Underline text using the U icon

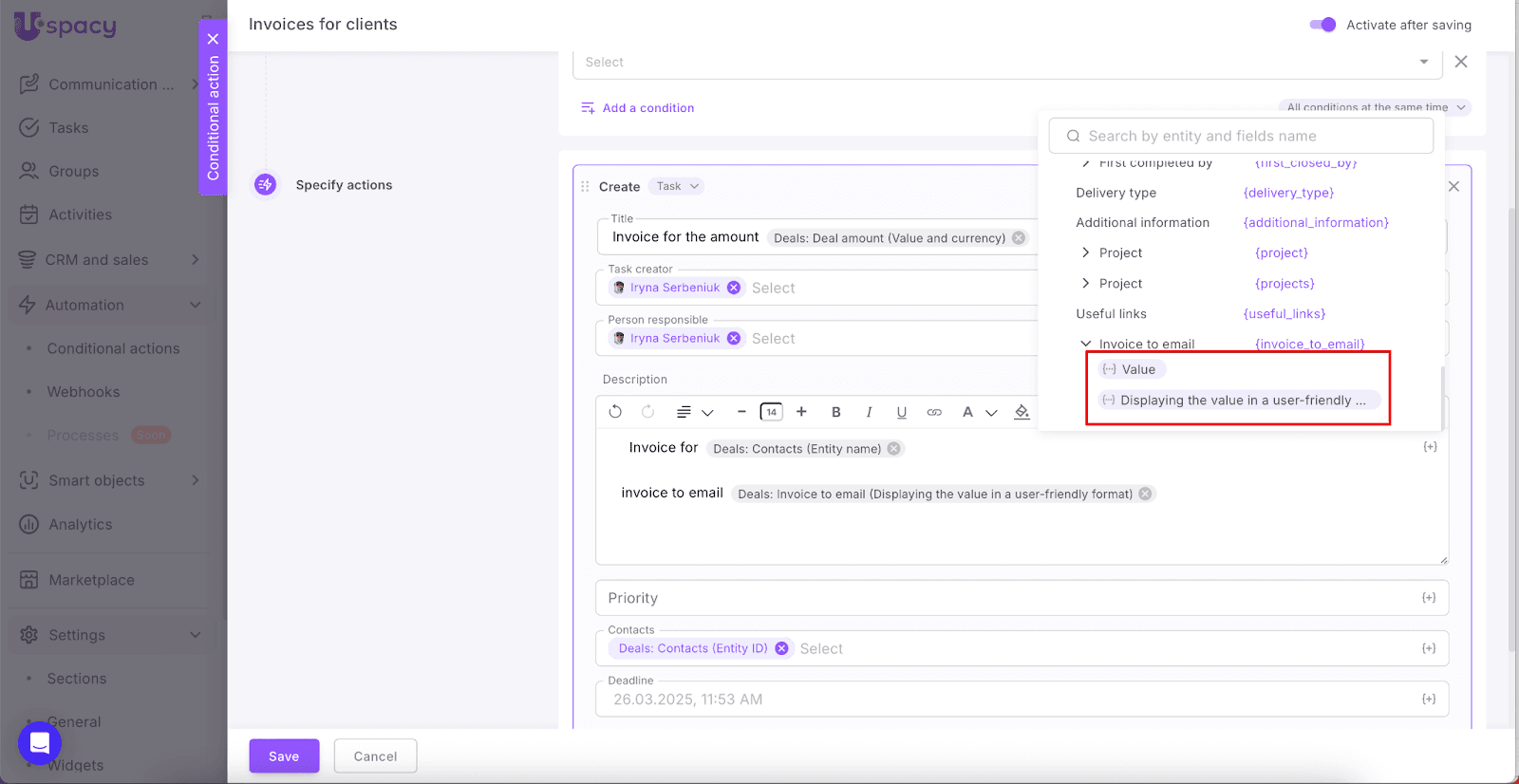click(x=901, y=412)
